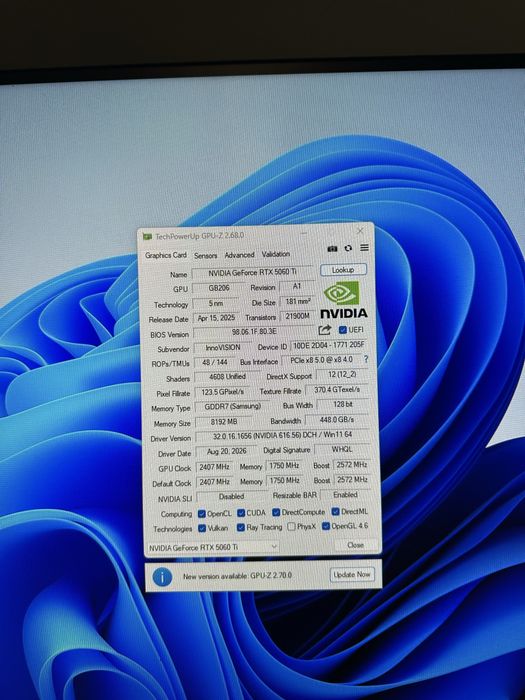
Task: Click the Technology field 5 nm
Action: [216, 303]
